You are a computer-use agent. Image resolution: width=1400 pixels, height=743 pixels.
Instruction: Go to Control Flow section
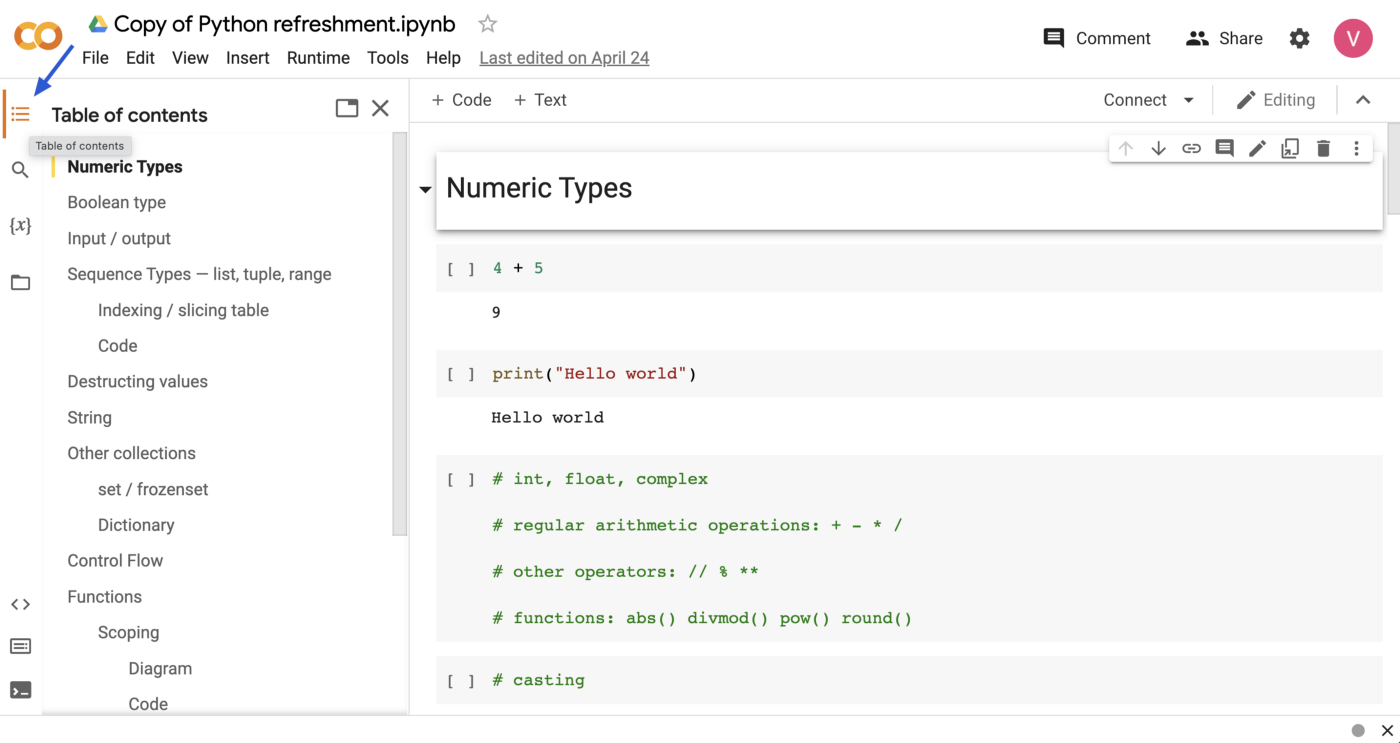click(115, 561)
